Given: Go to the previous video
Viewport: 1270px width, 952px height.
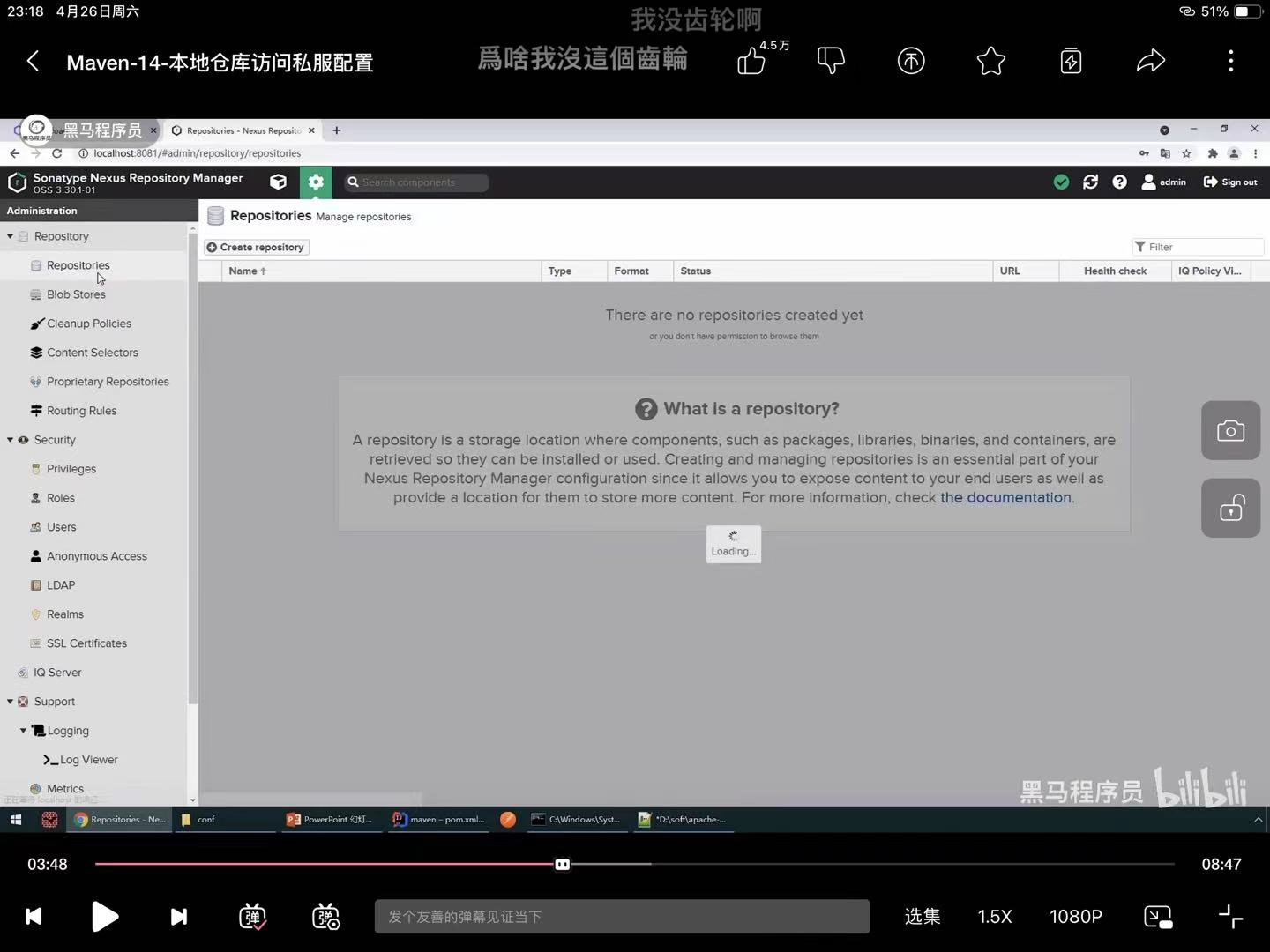Looking at the screenshot, I should point(34,917).
